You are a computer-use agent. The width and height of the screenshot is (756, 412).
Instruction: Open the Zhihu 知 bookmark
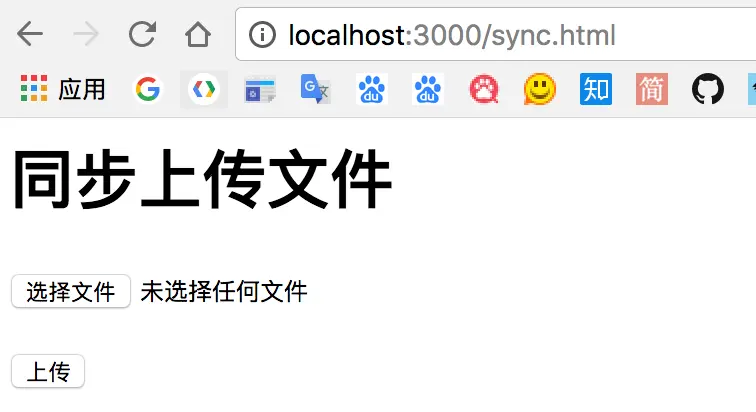[x=596, y=89]
